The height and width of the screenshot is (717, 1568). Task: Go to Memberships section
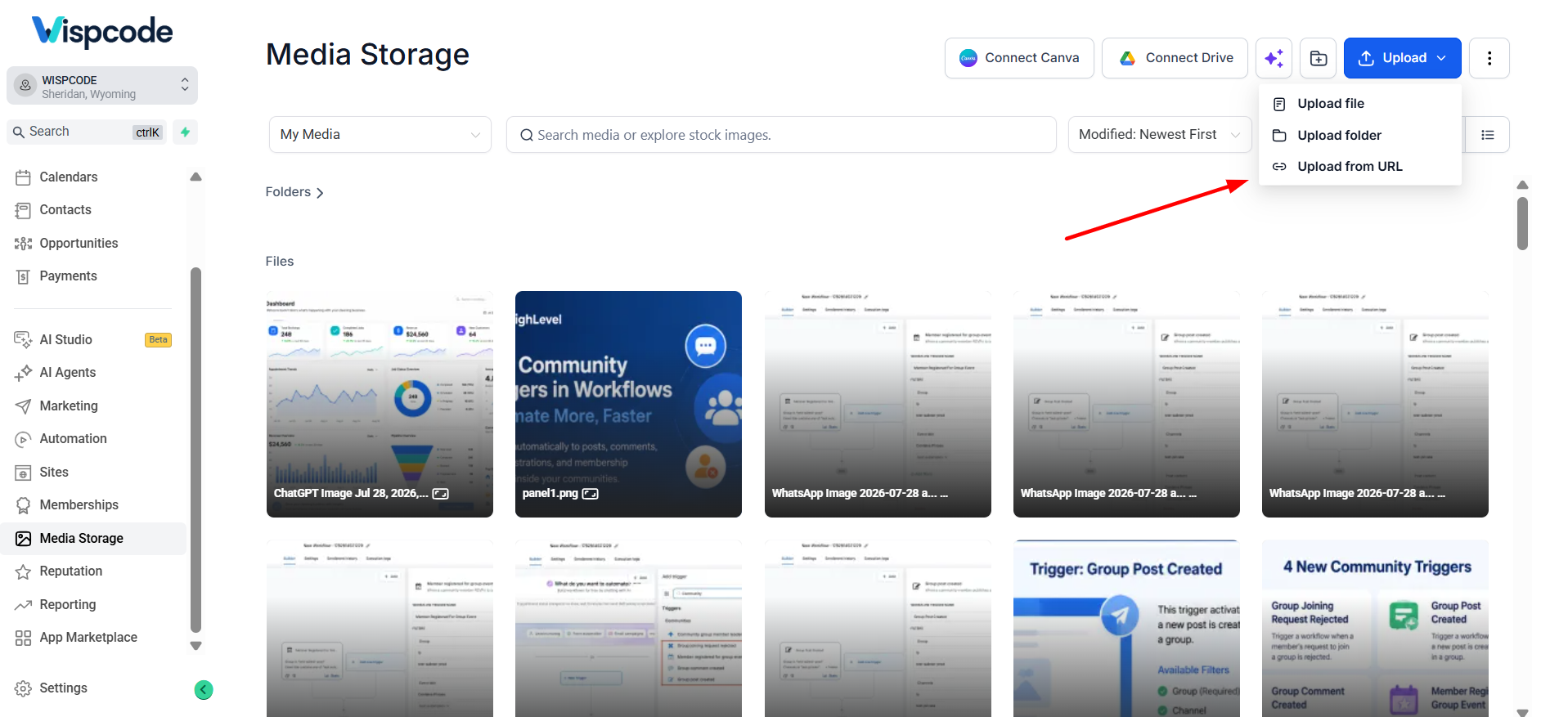click(79, 505)
